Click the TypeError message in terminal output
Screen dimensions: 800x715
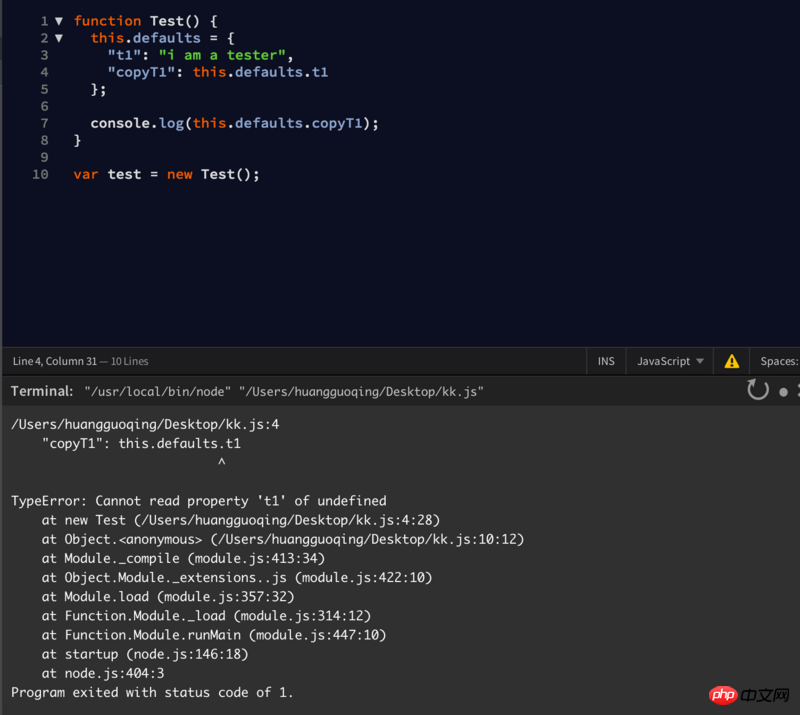198,500
